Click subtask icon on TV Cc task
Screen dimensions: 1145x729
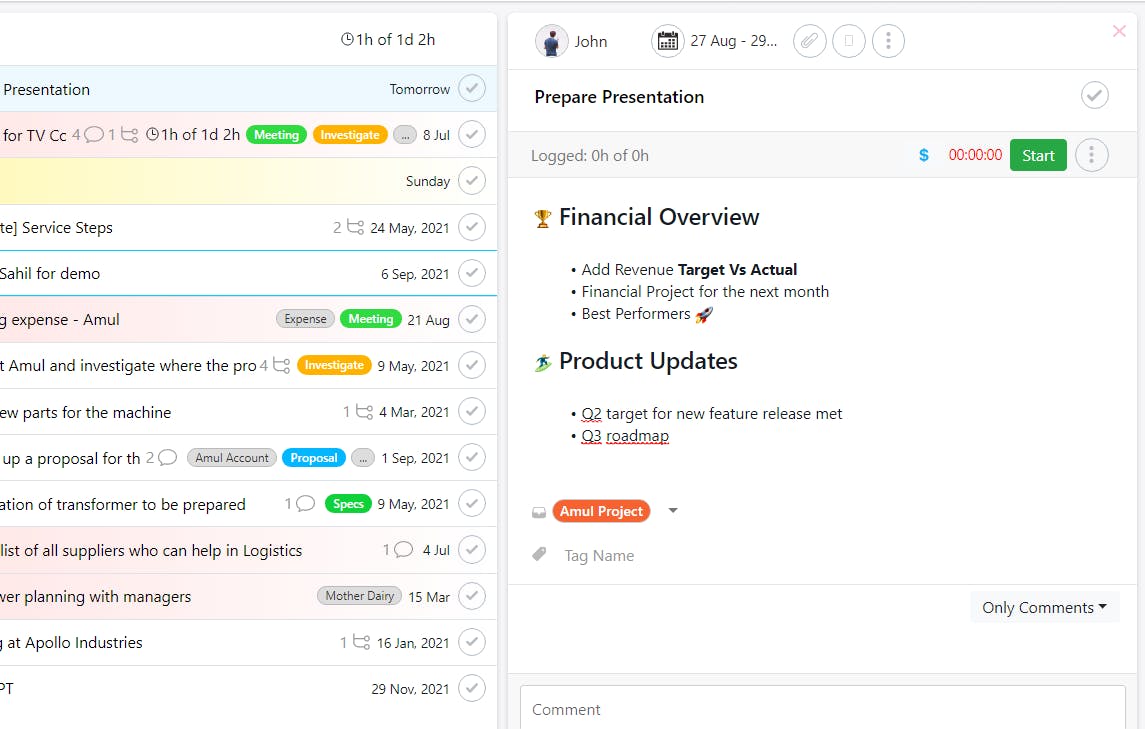(x=129, y=134)
